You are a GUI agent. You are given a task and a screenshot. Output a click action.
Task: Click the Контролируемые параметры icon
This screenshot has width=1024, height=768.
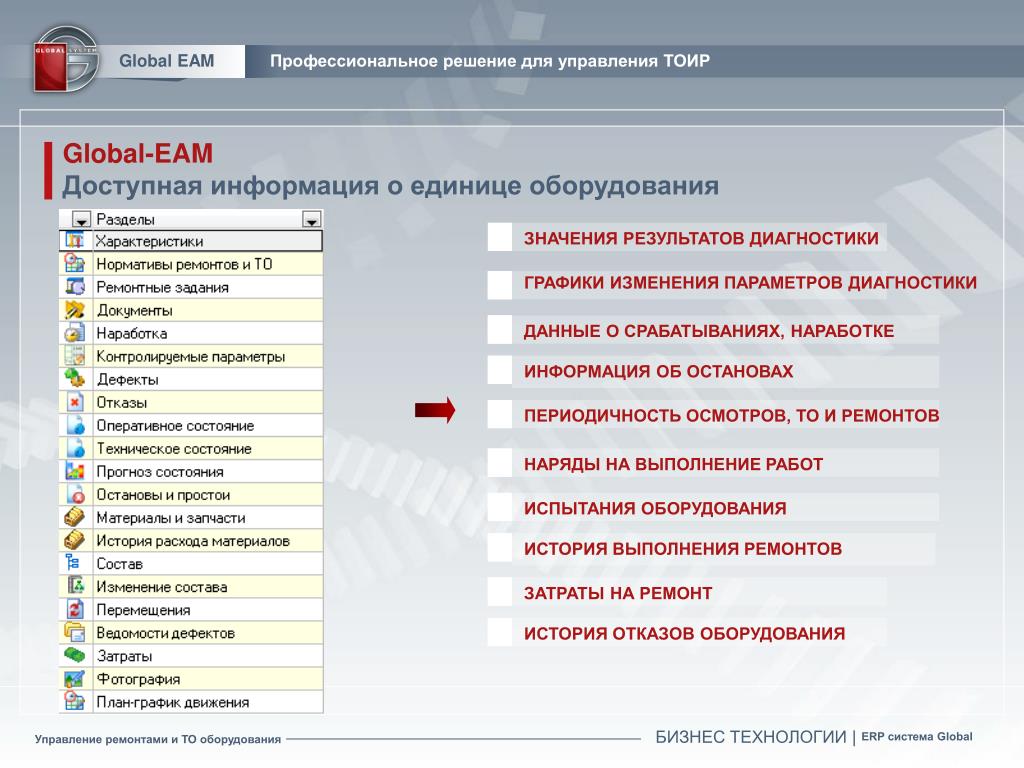click(x=75, y=356)
